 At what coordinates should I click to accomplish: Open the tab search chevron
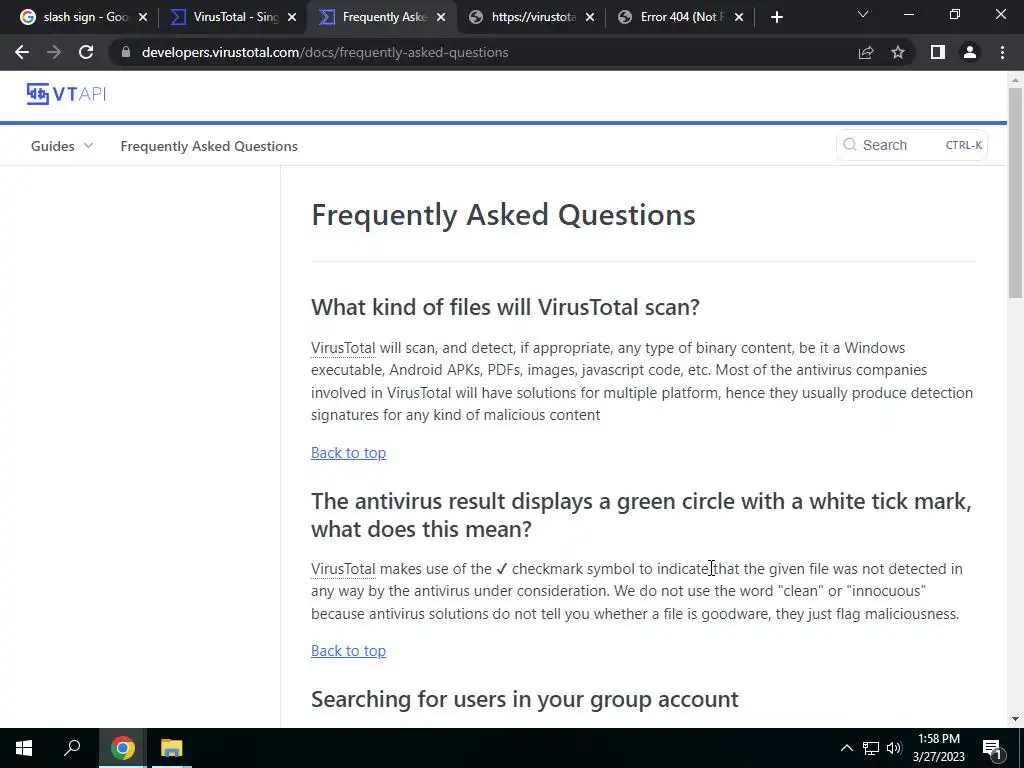[863, 14]
